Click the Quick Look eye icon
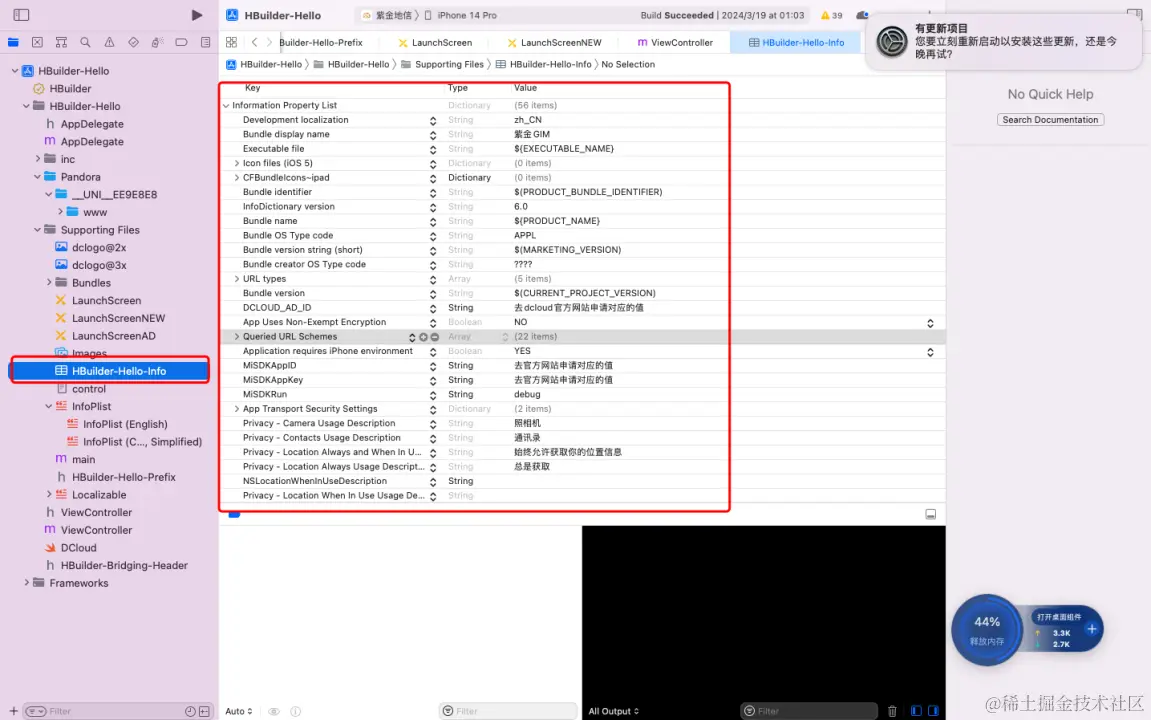The image size is (1151, 720). pyautogui.click(x=274, y=711)
